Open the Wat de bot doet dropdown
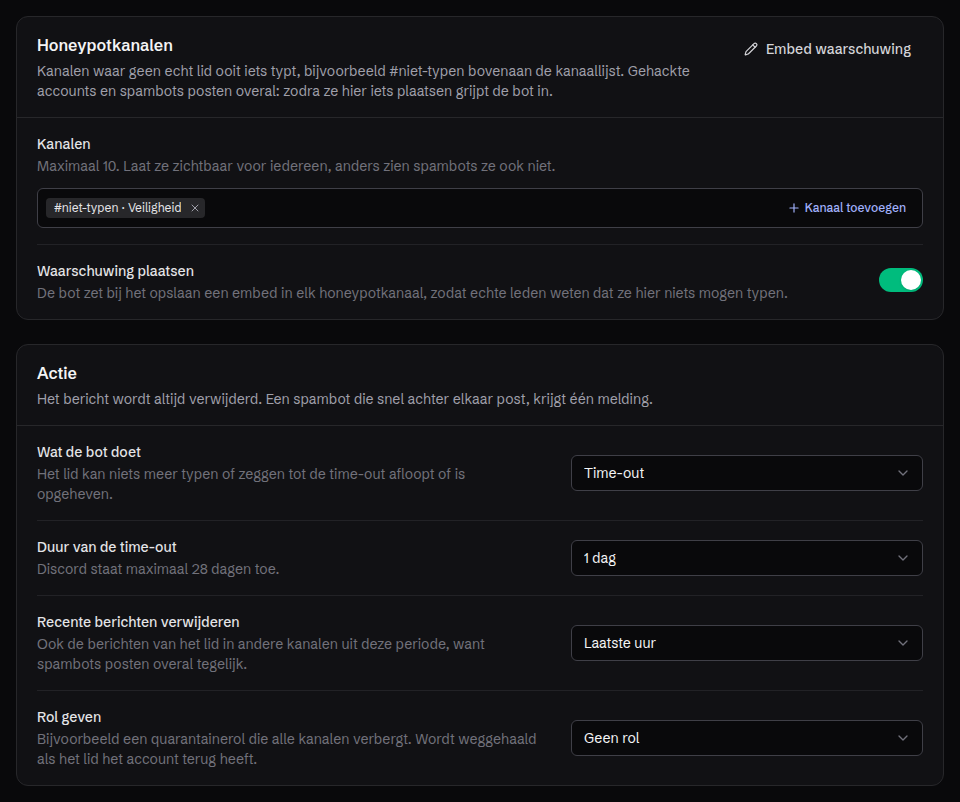Viewport: 960px width, 802px height. click(746, 473)
